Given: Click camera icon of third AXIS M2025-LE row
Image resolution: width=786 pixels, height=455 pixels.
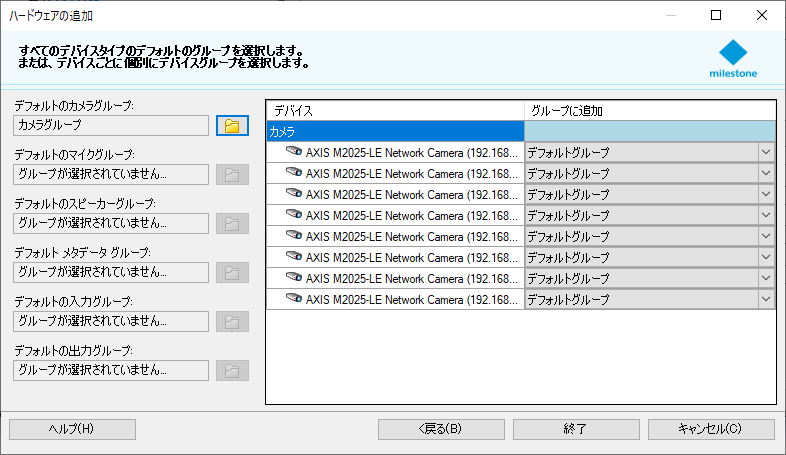Looking at the screenshot, I should coord(294,193).
